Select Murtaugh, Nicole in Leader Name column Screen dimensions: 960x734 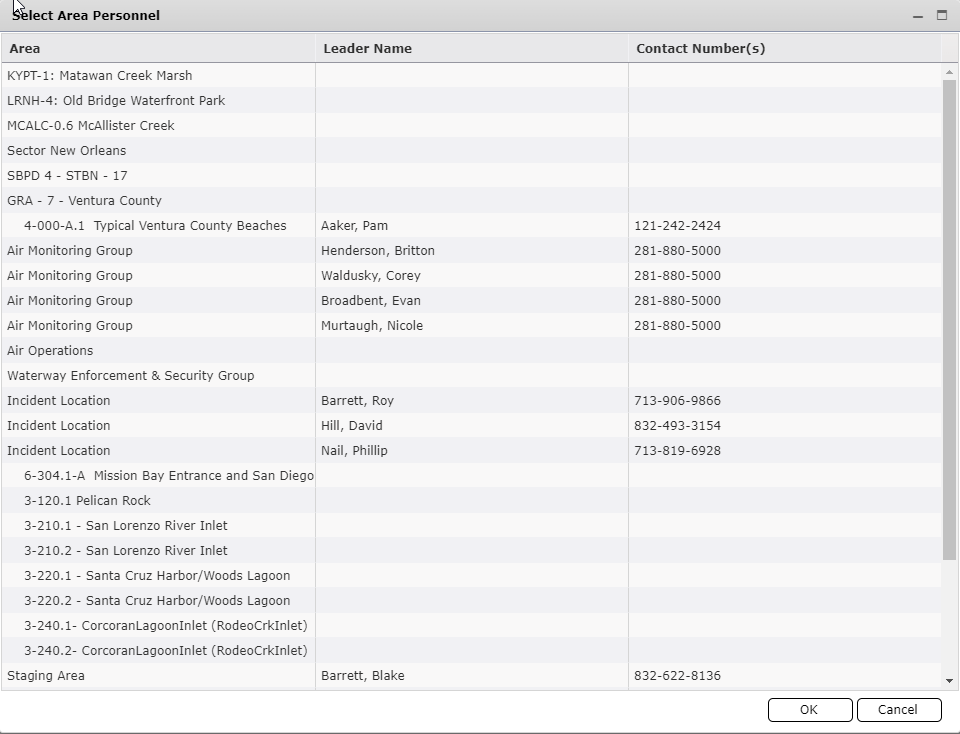pyautogui.click(x=372, y=325)
